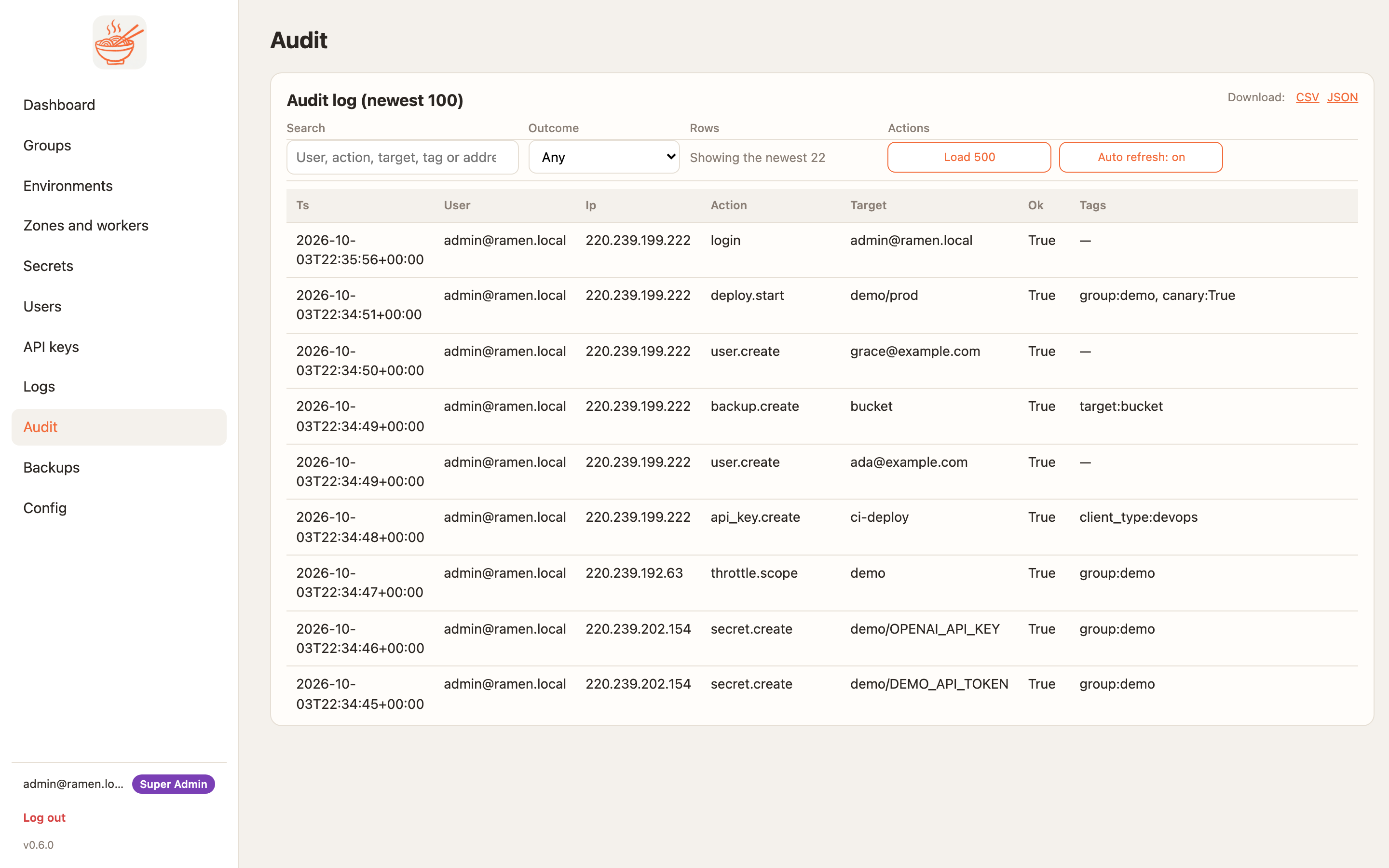
Task: Open the Environments section
Action: click(x=68, y=186)
